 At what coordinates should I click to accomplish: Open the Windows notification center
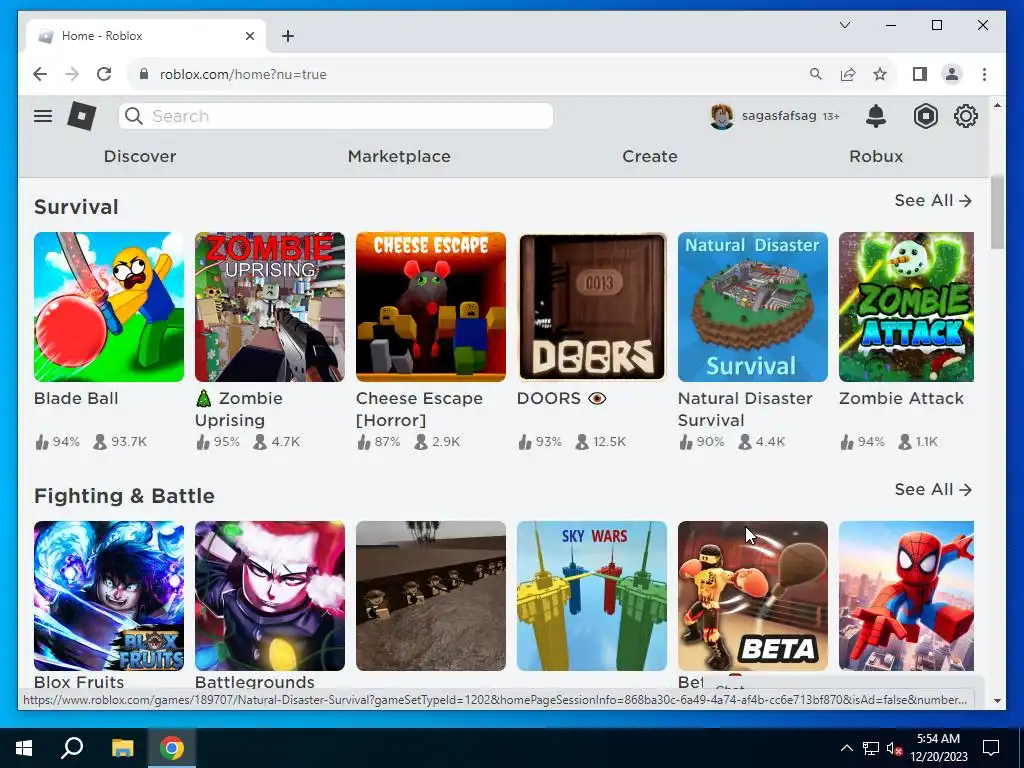click(991, 748)
